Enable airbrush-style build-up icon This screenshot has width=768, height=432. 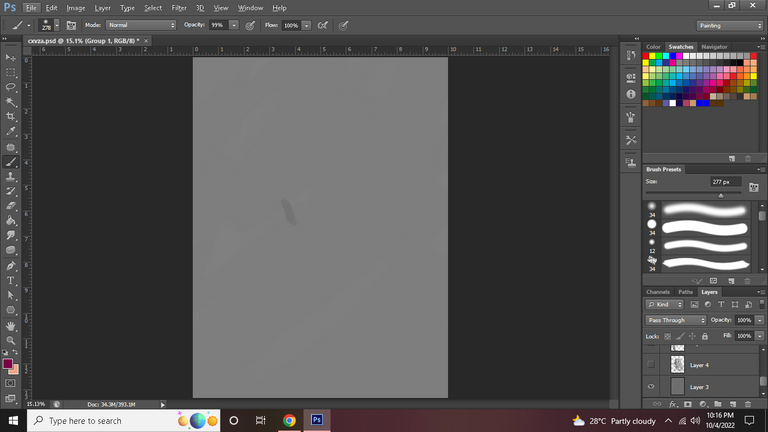pyautogui.click(x=322, y=25)
